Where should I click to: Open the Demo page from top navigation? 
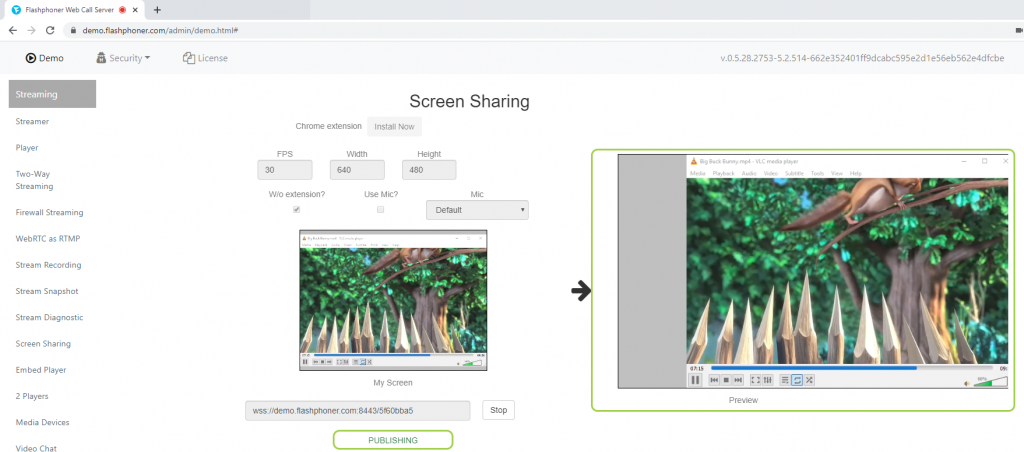44,58
